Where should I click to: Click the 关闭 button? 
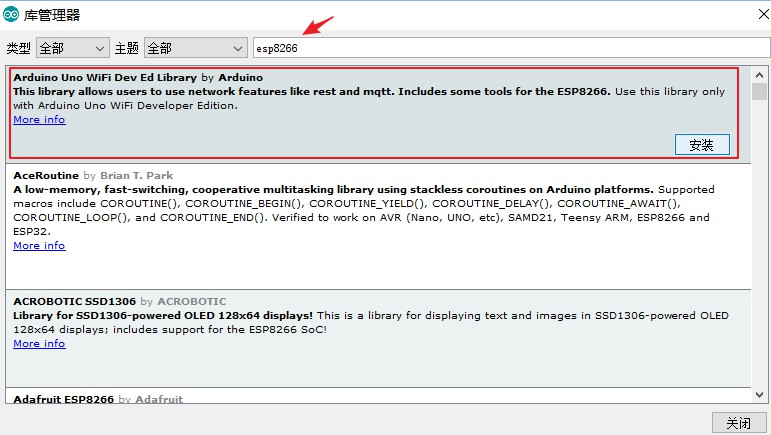(x=739, y=423)
